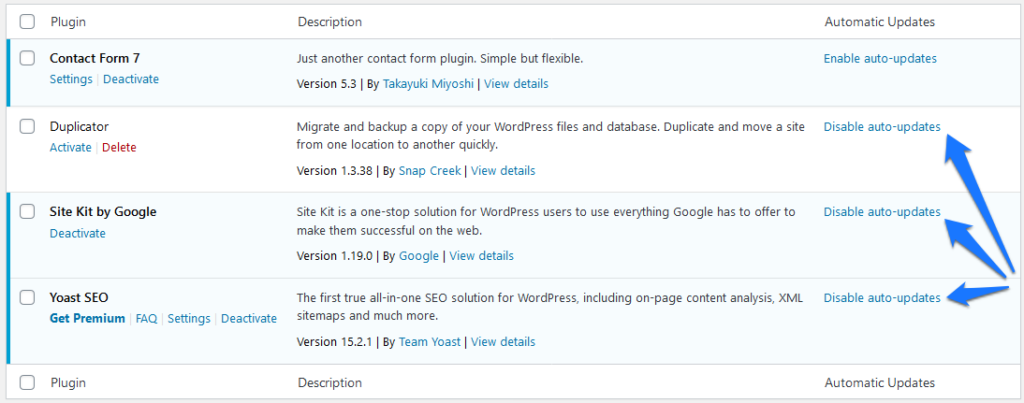Open the Yoast SEO FAQ link
Image resolution: width=1024 pixels, height=403 pixels.
pyautogui.click(x=146, y=319)
